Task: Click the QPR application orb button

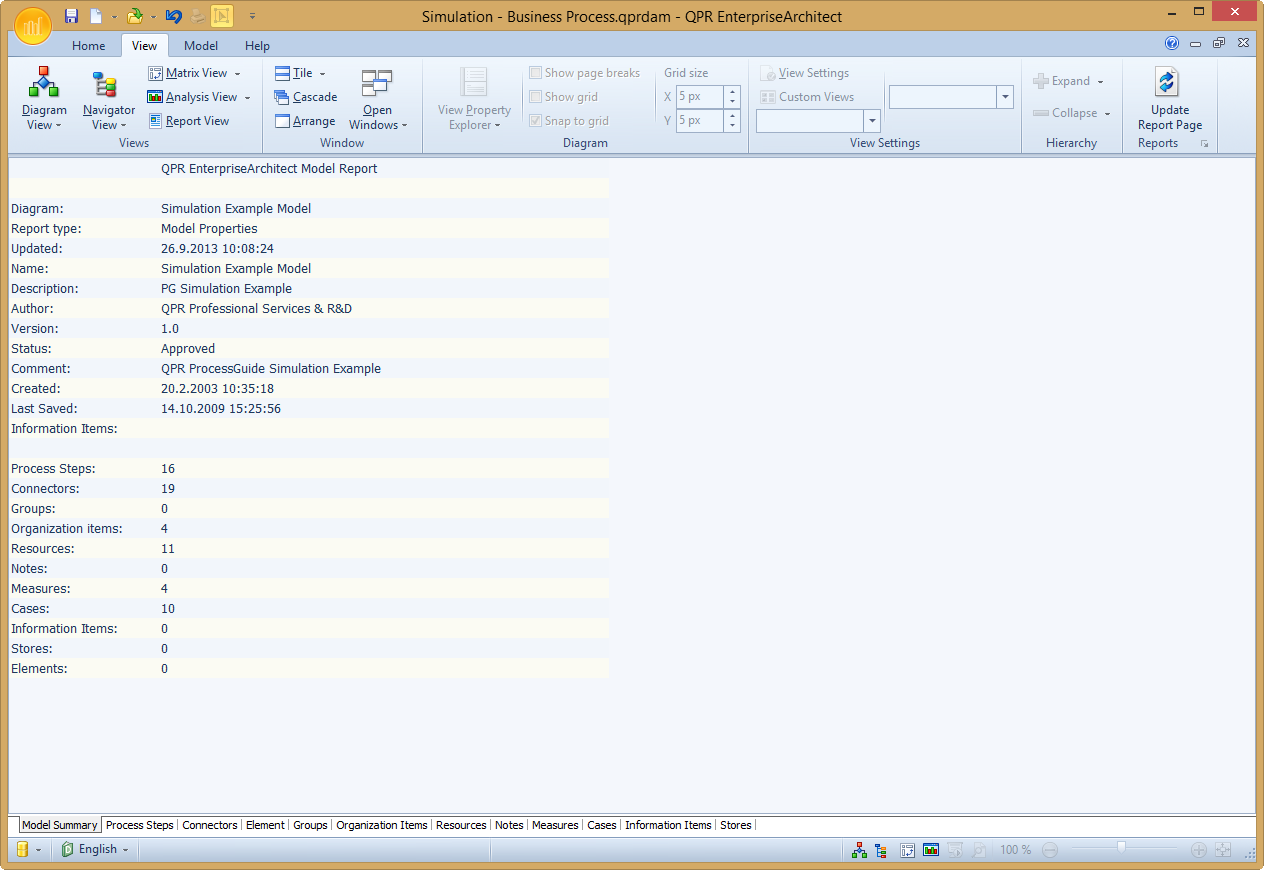Action: click(x=33, y=25)
